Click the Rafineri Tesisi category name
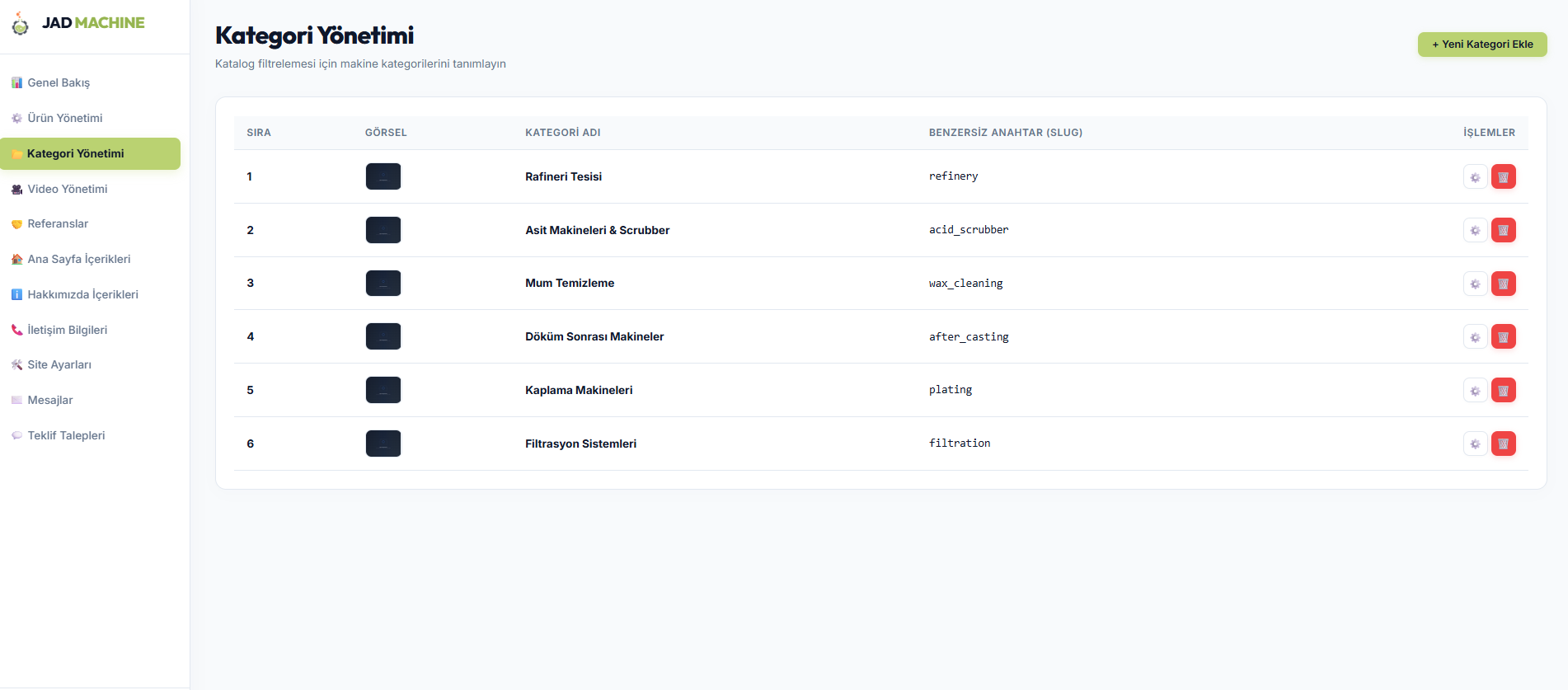 564,176
